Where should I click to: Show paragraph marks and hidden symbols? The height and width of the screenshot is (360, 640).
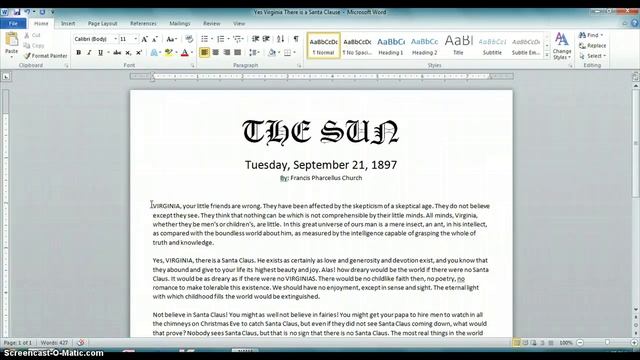pos(296,39)
